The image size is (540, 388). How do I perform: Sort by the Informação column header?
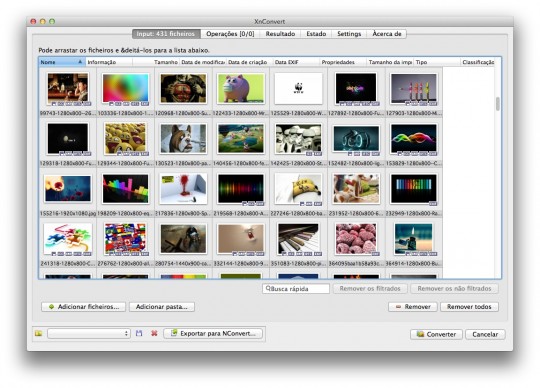108,62
